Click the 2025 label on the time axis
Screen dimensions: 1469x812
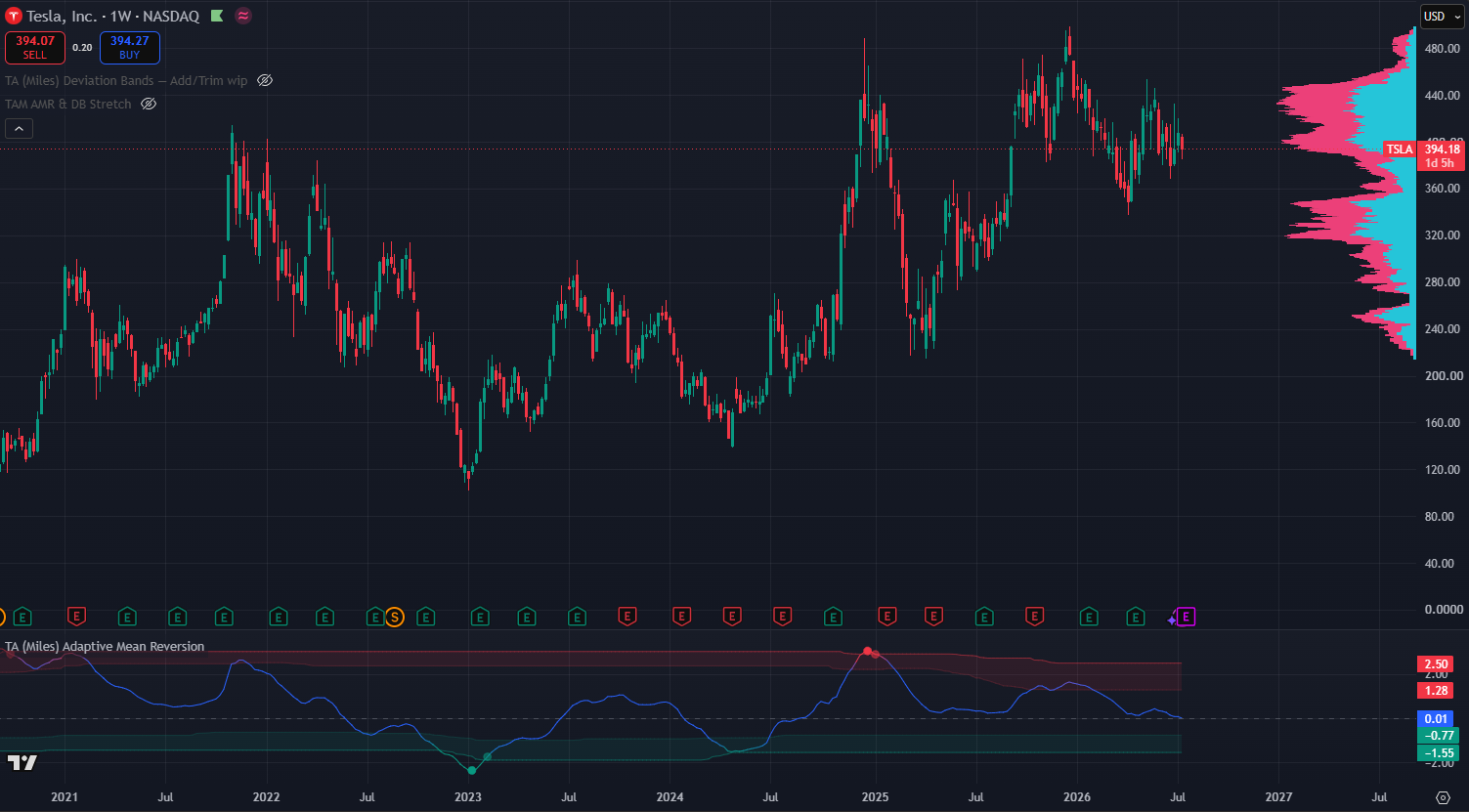[x=875, y=797]
